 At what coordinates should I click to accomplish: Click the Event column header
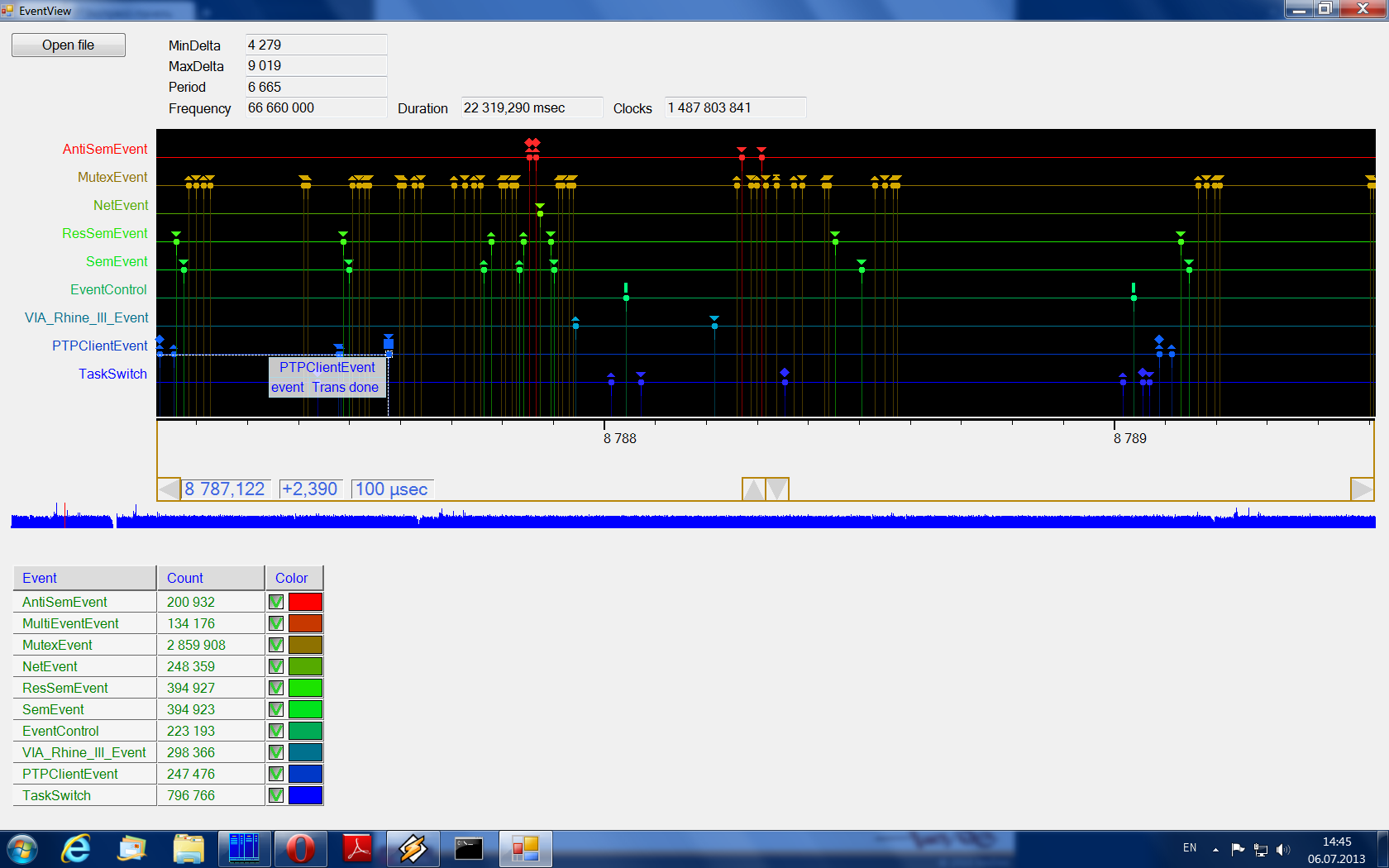(84, 578)
